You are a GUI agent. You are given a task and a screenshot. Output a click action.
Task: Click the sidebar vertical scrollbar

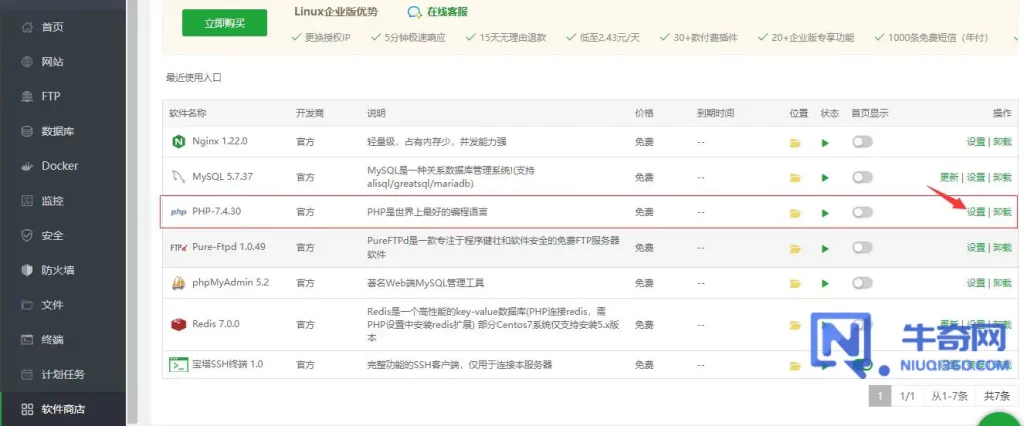point(133,213)
